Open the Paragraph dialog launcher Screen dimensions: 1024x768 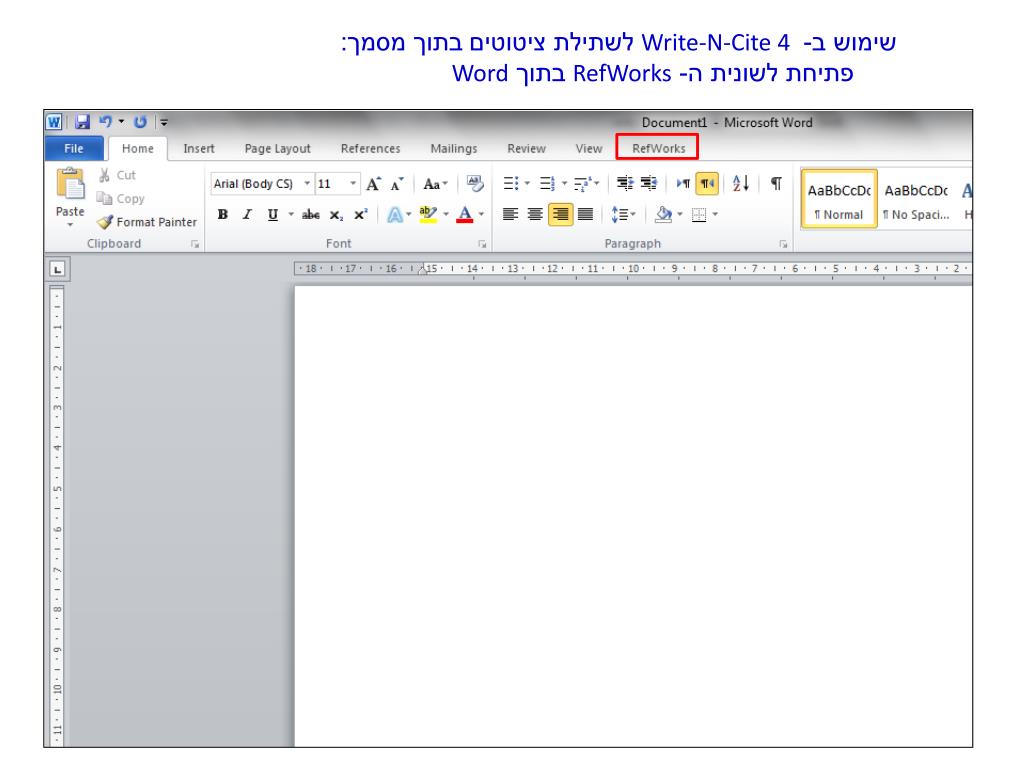click(x=783, y=244)
